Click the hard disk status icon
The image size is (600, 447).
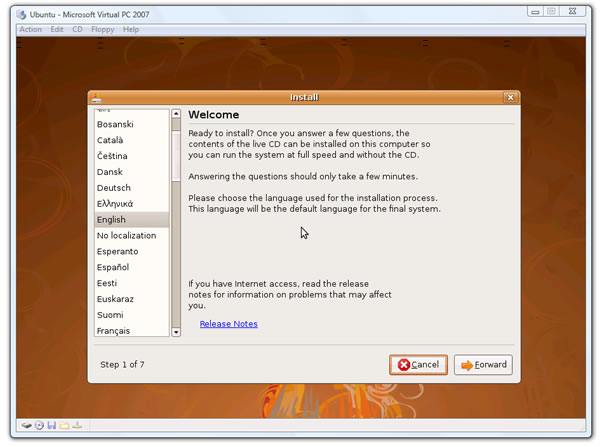[x=27, y=425]
